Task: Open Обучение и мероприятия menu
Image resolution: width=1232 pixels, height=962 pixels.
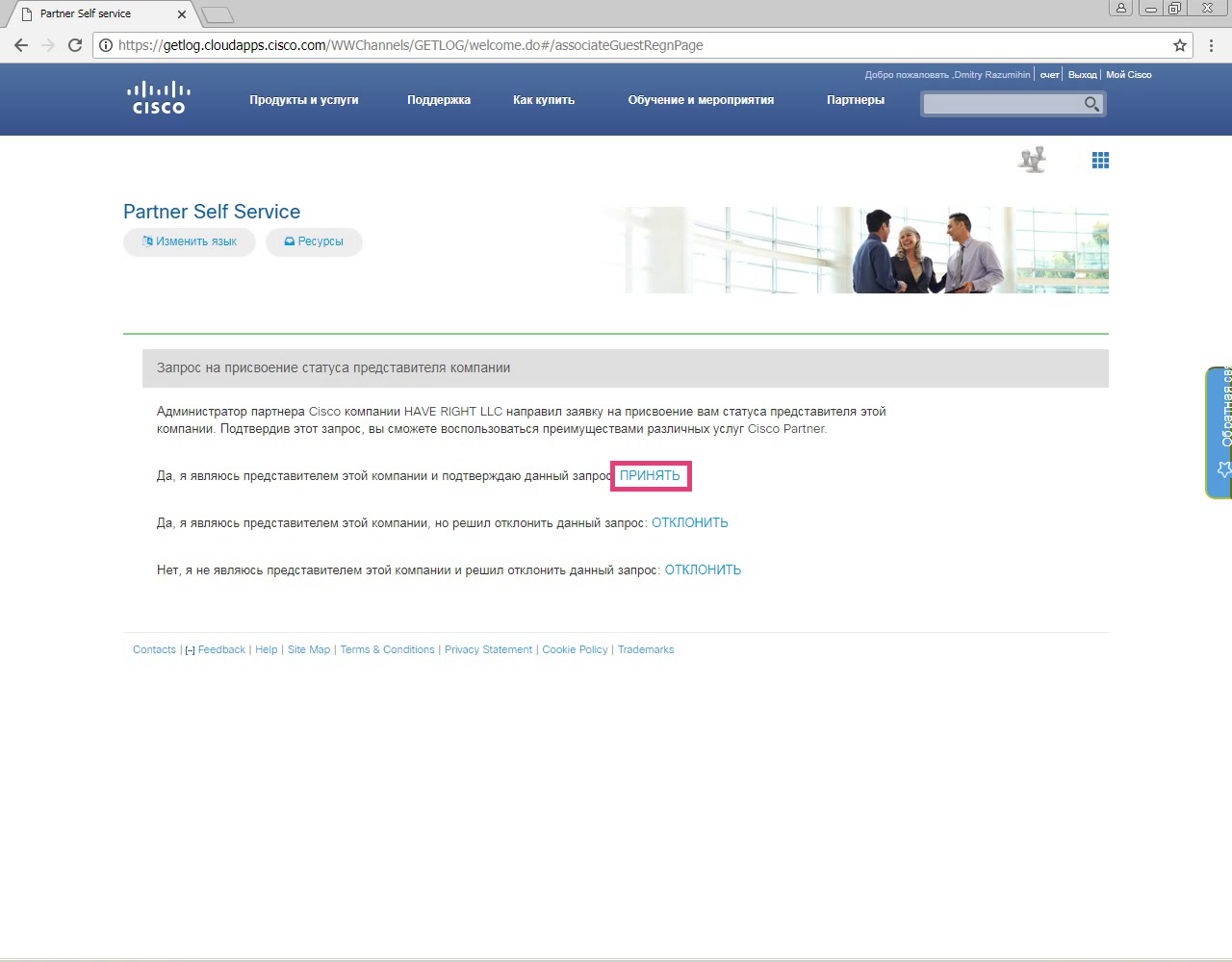Action: point(701,100)
